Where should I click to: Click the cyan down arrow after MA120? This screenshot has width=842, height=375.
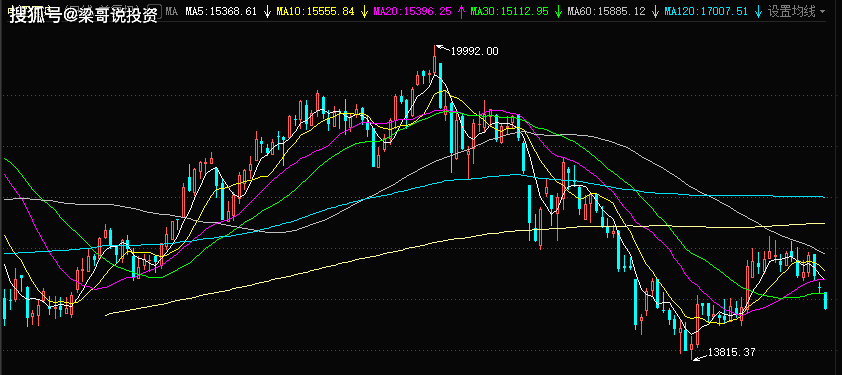click(x=758, y=11)
